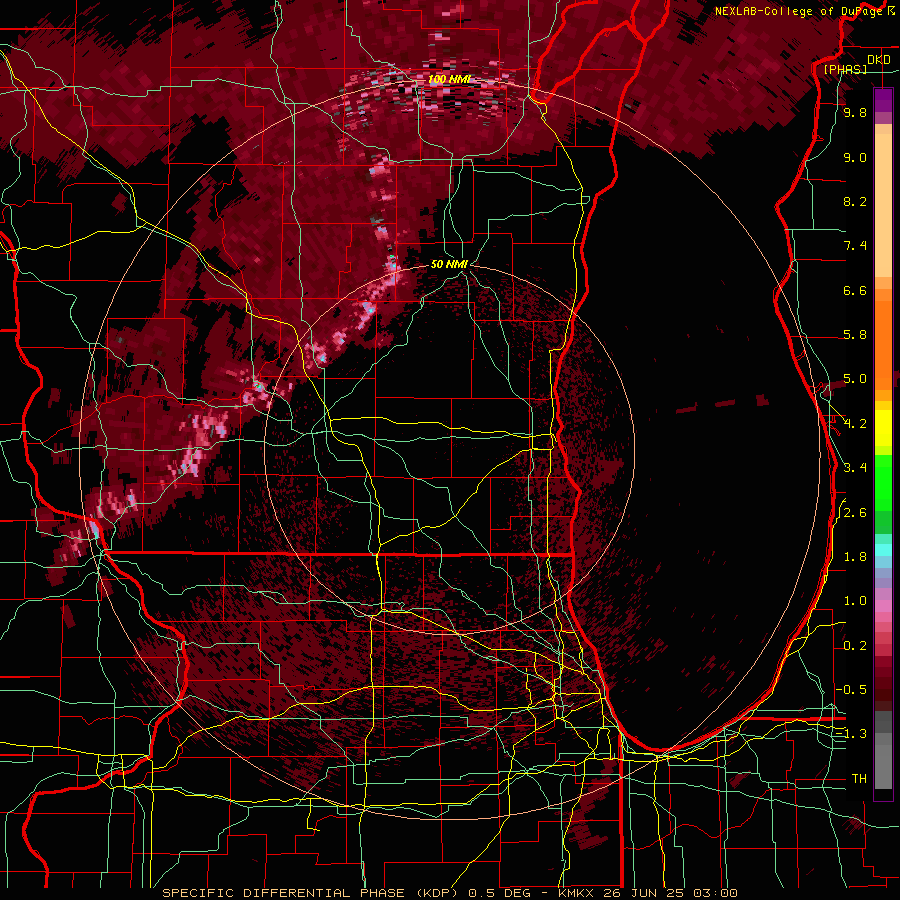
Task: Pick the cyan band on the color bar
Action: tap(883, 550)
